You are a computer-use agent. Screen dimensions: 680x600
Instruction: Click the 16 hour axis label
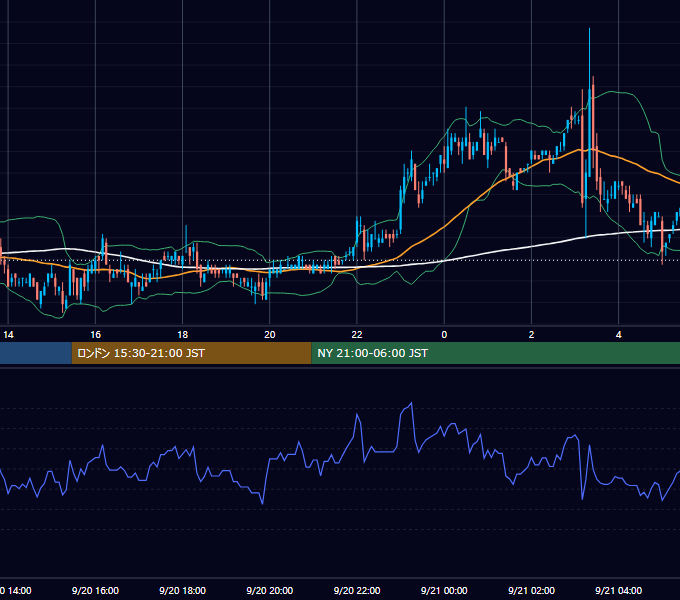pyautogui.click(x=95, y=335)
